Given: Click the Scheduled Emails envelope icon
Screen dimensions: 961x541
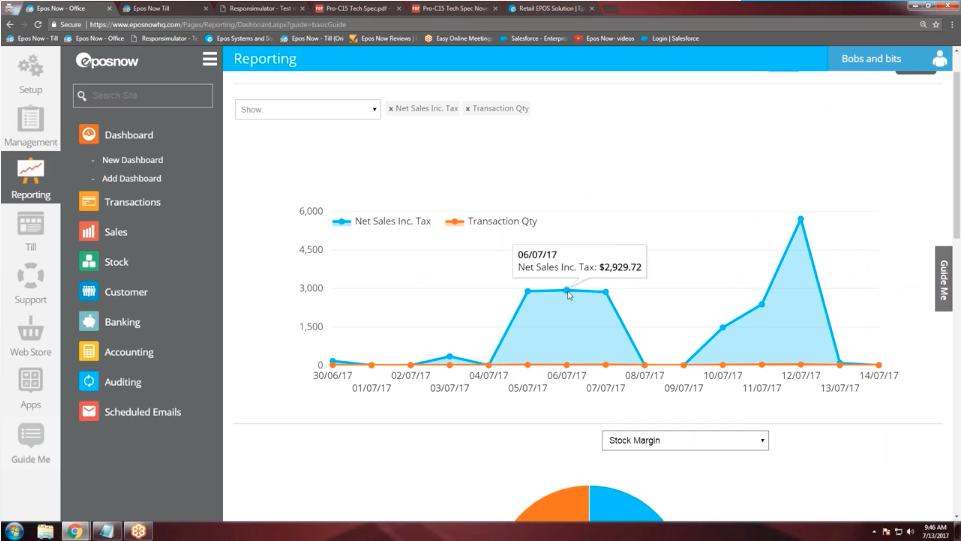Looking at the screenshot, I should click(89, 412).
